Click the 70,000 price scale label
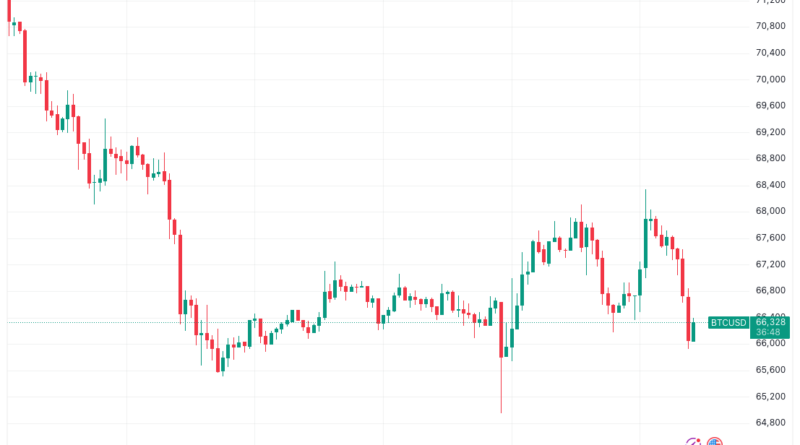This screenshot has width=800, height=445. point(770,79)
